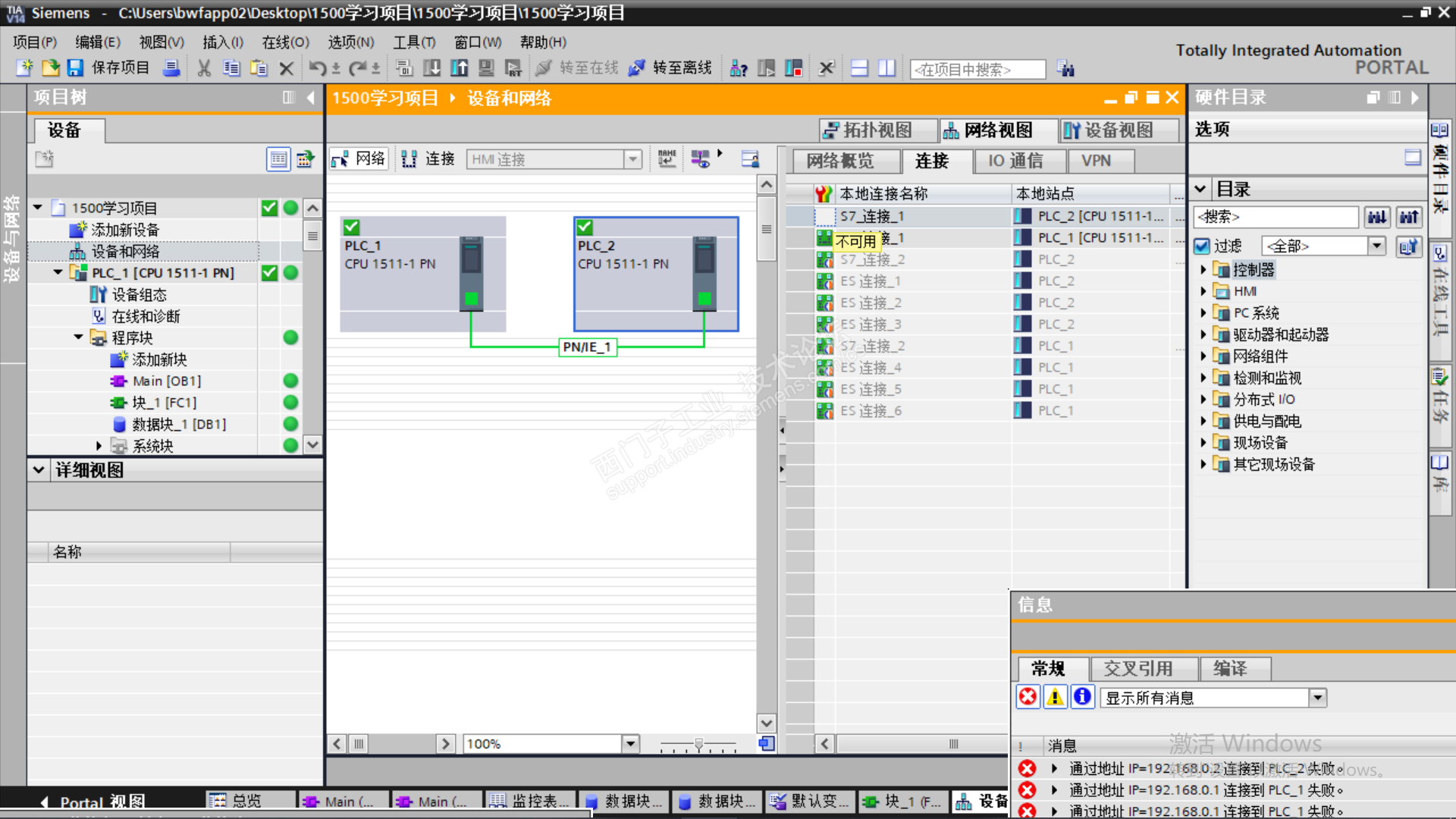The height and width of the screenshot is (819, 1456).
Task: Click the Network button in editor toolbar
Action: [359, 159]
